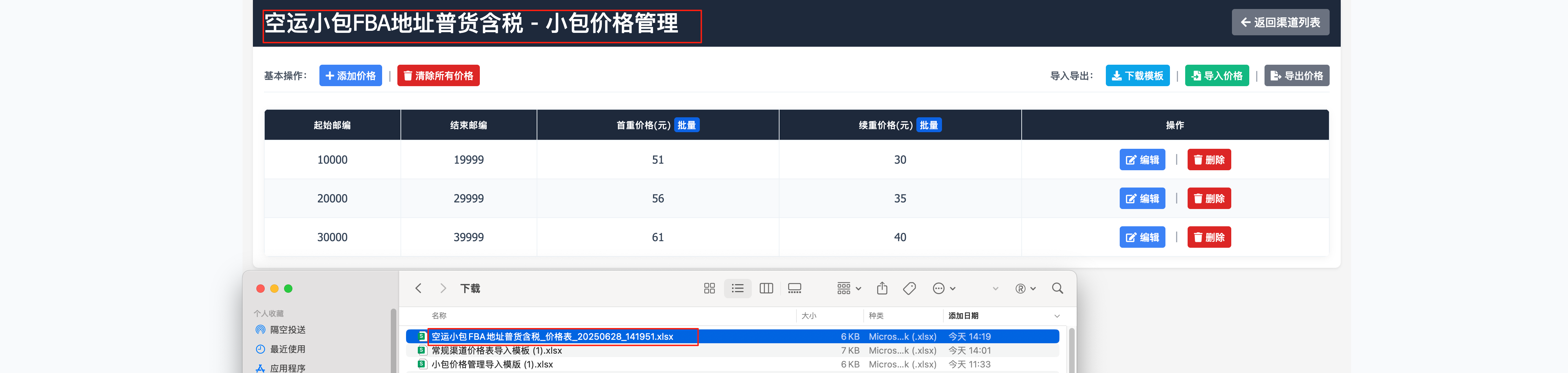1568x373 pixels.
Task: Click 返回渠道列表 back button
Action: click(x=1280, y=22)
